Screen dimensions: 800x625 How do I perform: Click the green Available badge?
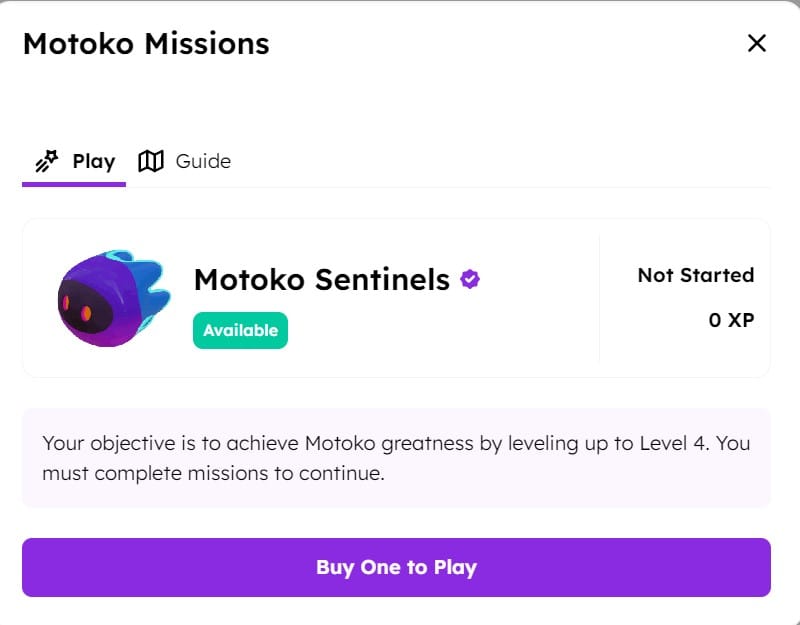(x=240, y=331)
